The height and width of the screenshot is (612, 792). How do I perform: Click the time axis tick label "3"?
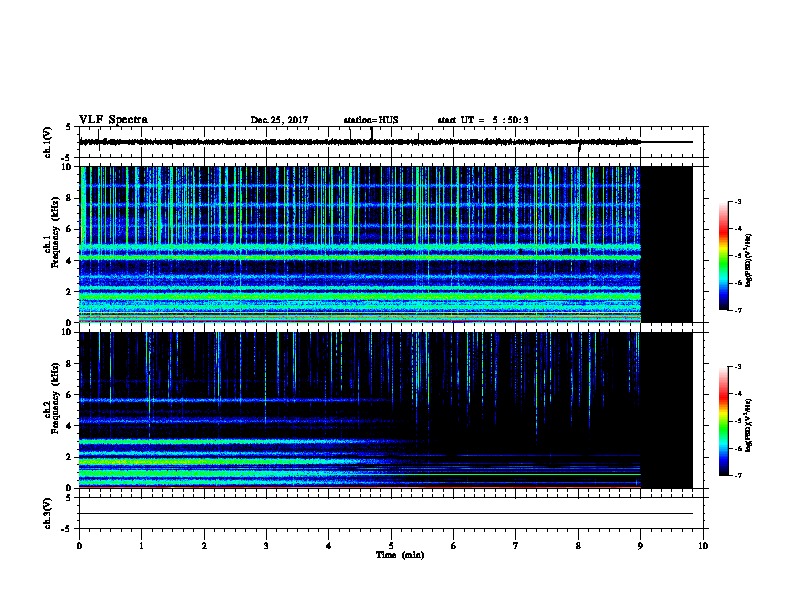266,546
